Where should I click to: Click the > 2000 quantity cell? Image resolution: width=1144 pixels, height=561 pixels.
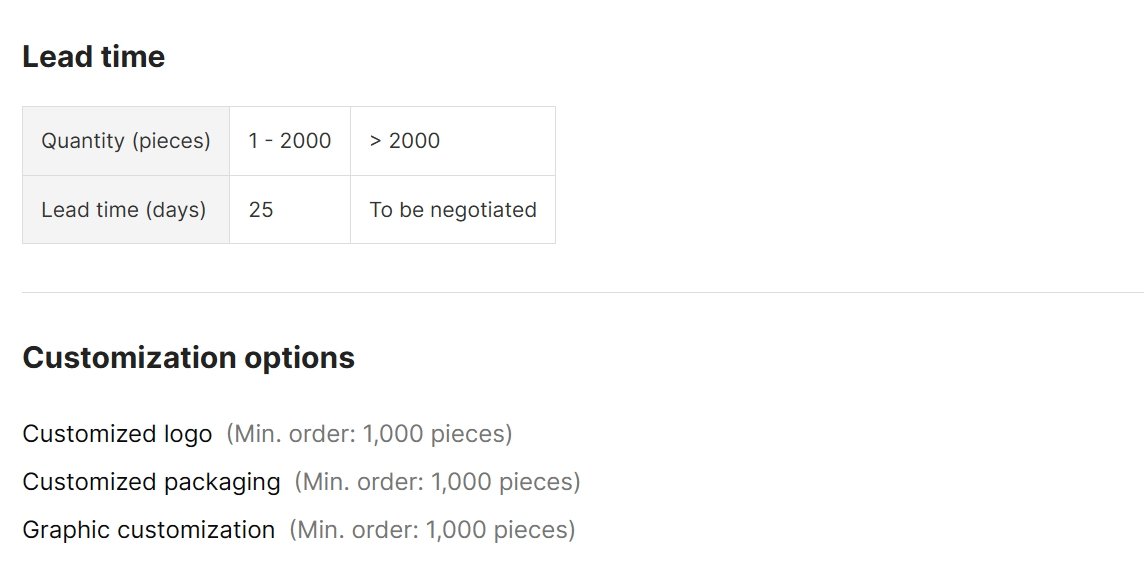click(x=453, y=141)
